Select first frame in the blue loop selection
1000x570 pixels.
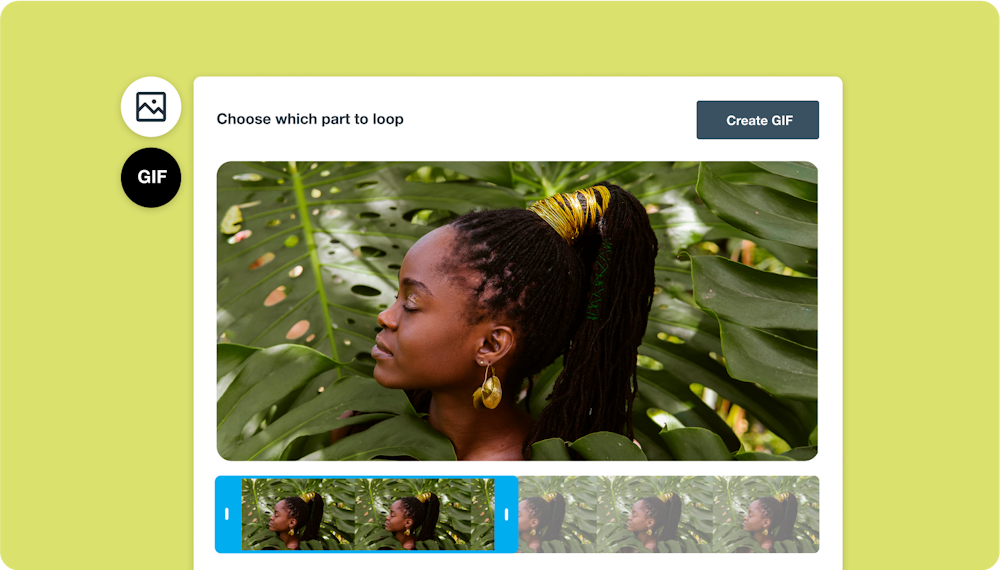click(298, 515)
